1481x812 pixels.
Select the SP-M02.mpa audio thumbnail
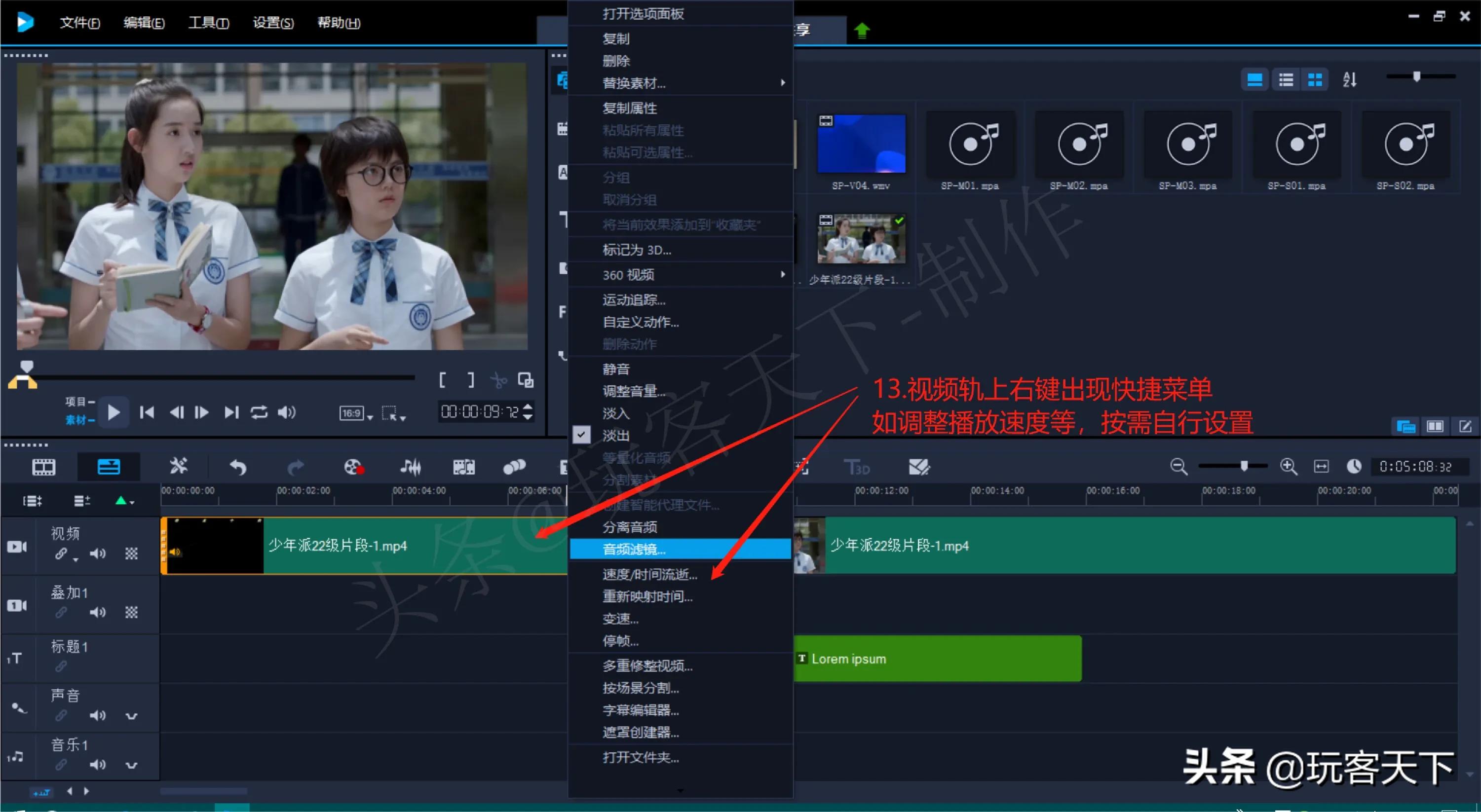(1079, 144)
